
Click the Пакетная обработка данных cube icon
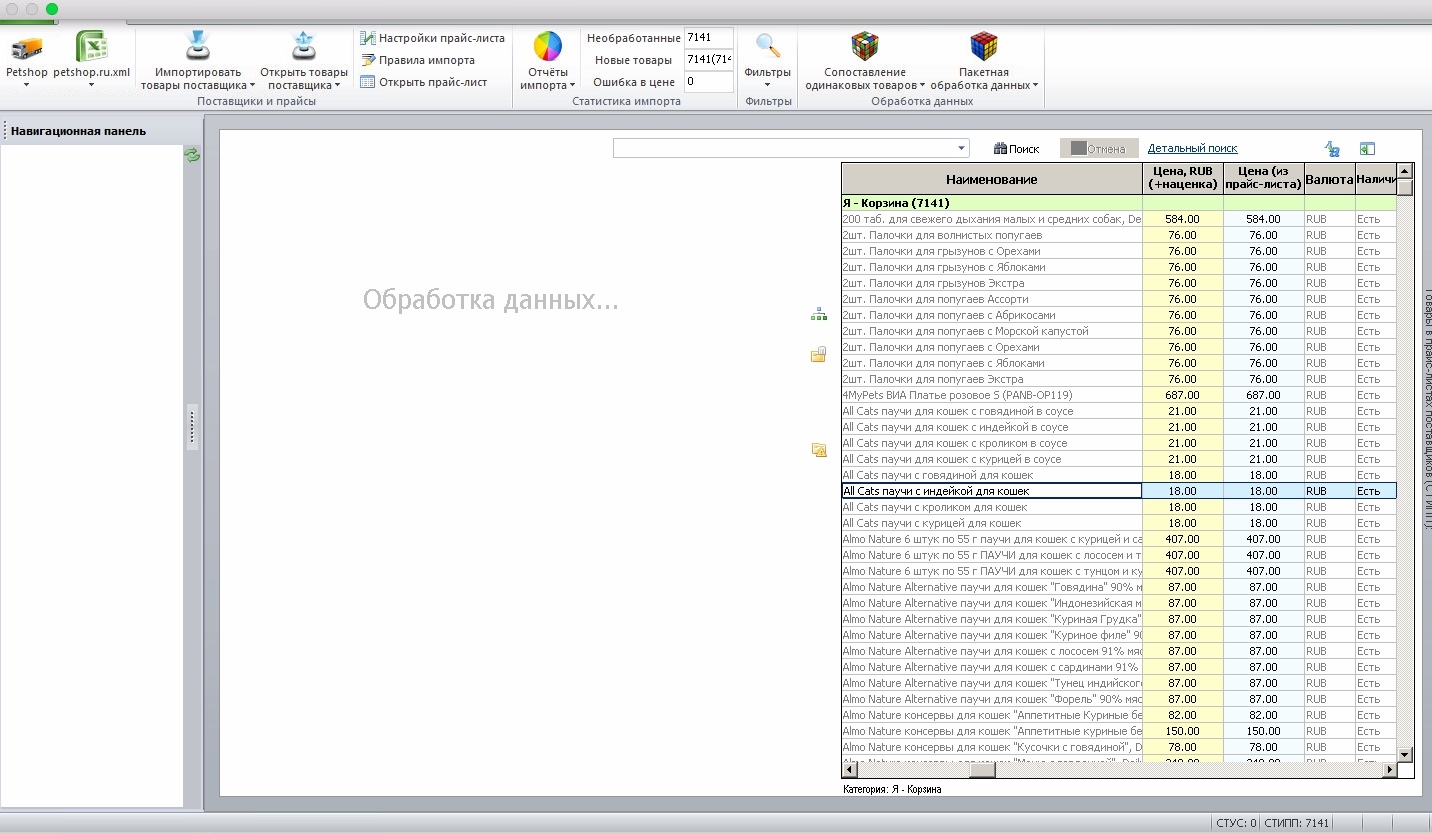pyautogui.click(x=984, y=46)
